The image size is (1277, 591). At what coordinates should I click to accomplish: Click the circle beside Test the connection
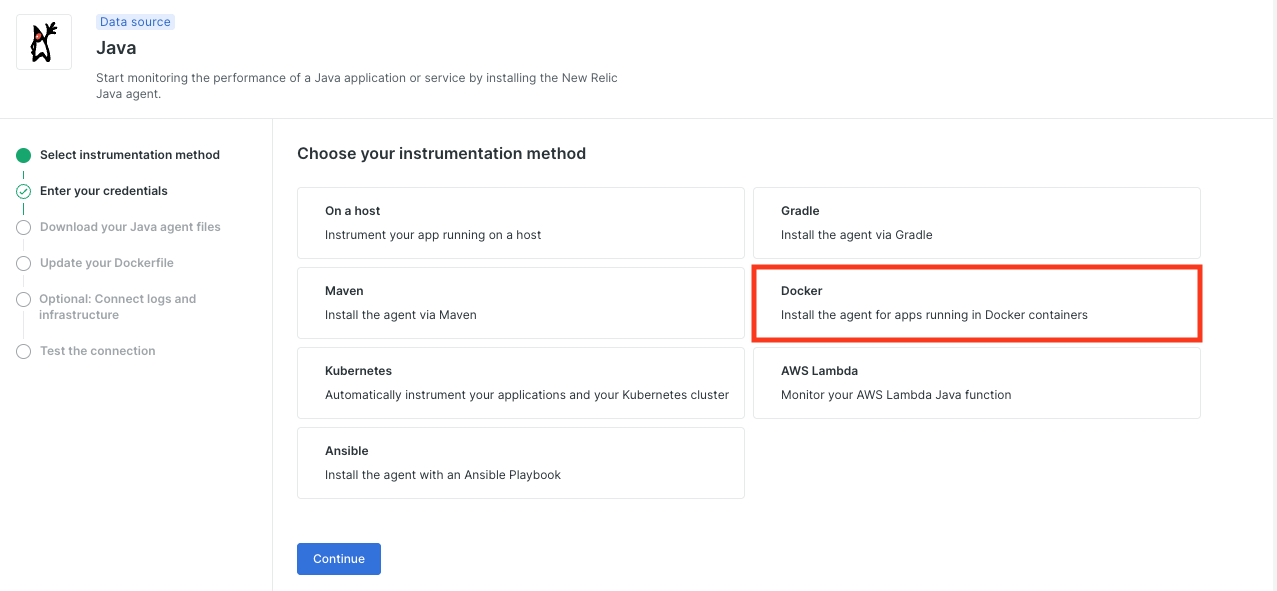click(x=23, y=351)
